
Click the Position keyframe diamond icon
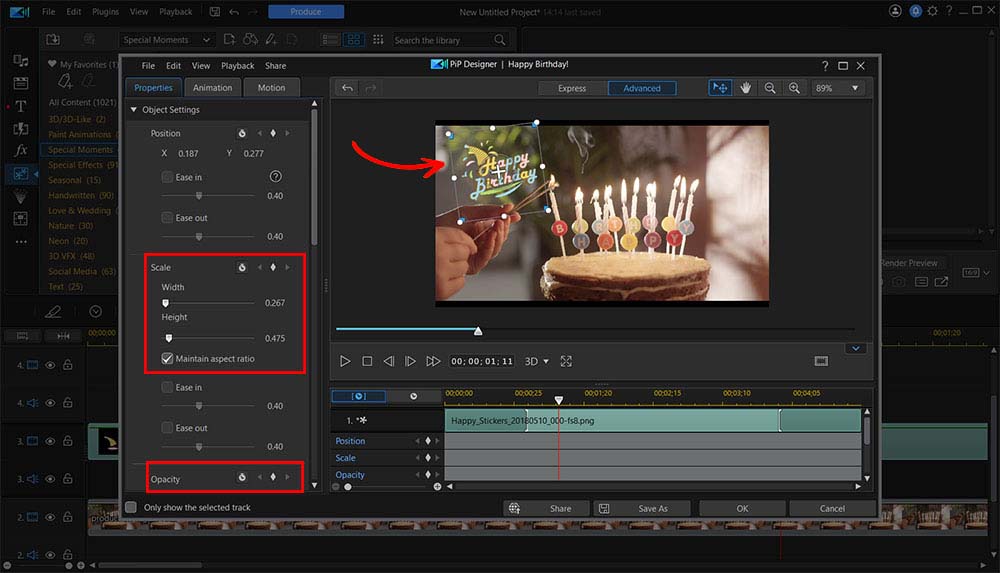[273, 133]
